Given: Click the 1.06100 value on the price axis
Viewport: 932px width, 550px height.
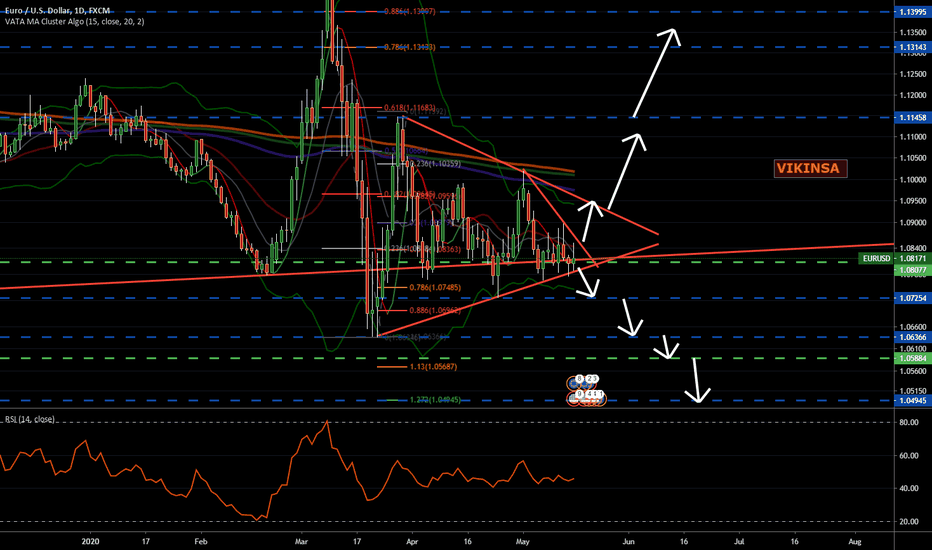Looking at the screenshot, I should point(912,348).
